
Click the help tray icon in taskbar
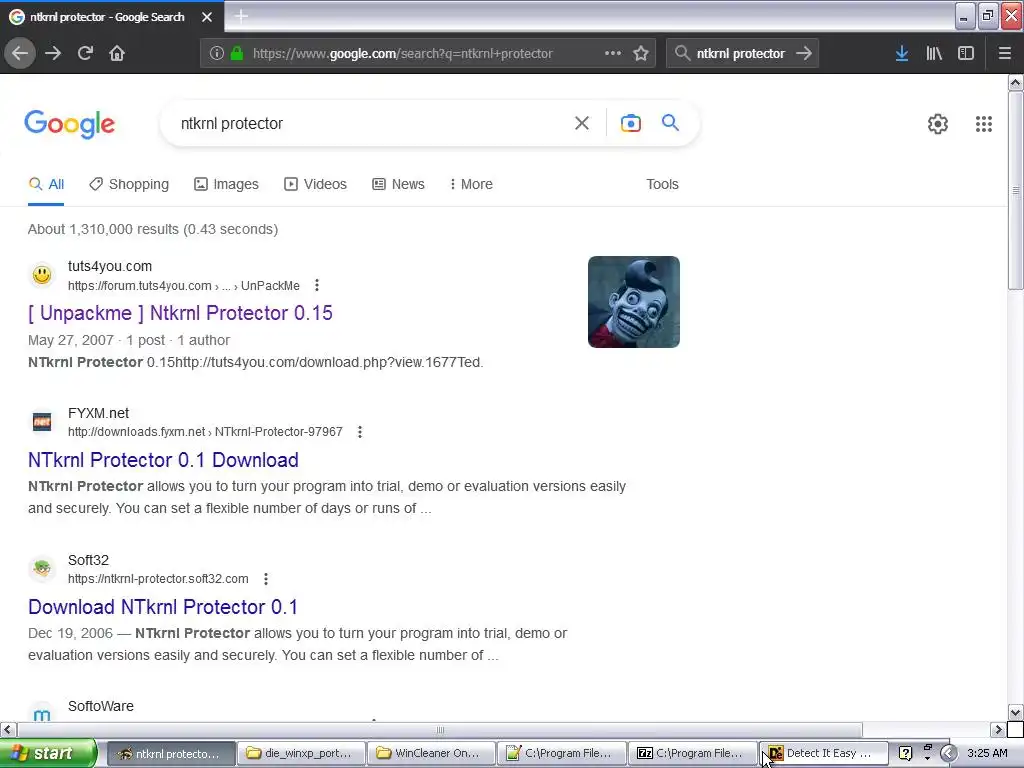[x=905, y=753]
